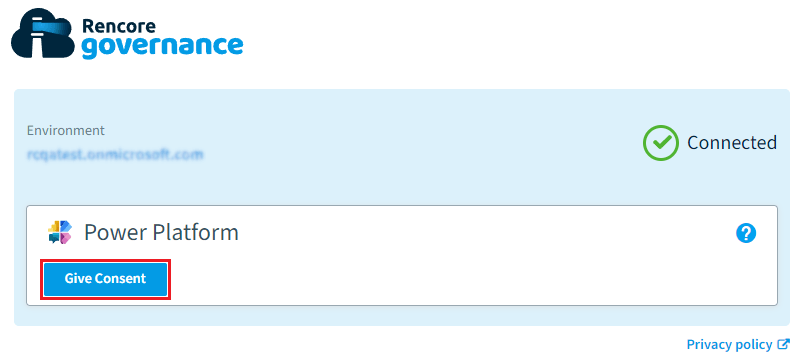Click the external link icon beside Privacy policy

[x=784, y=345]
